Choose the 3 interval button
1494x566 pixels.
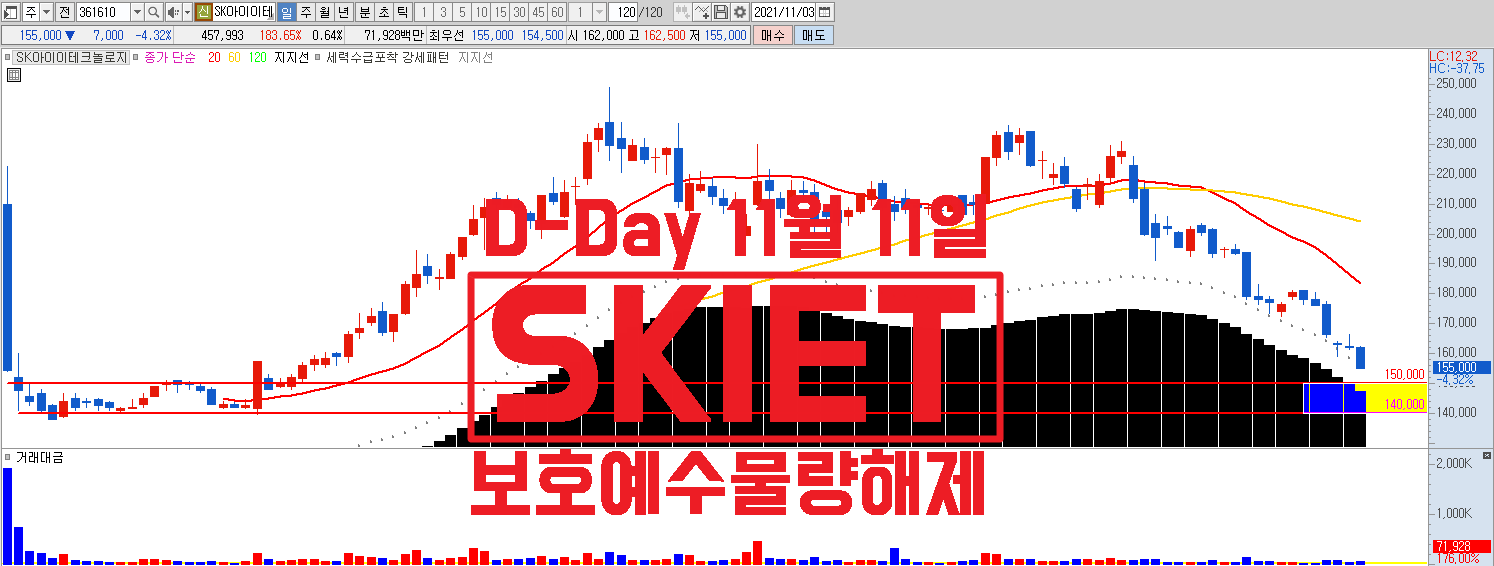[x=442, y=12]
